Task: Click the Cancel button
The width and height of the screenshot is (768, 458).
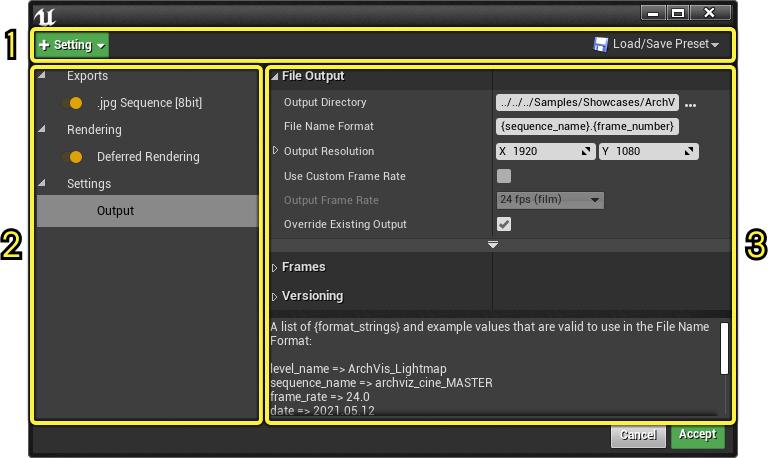Action: 638,436
